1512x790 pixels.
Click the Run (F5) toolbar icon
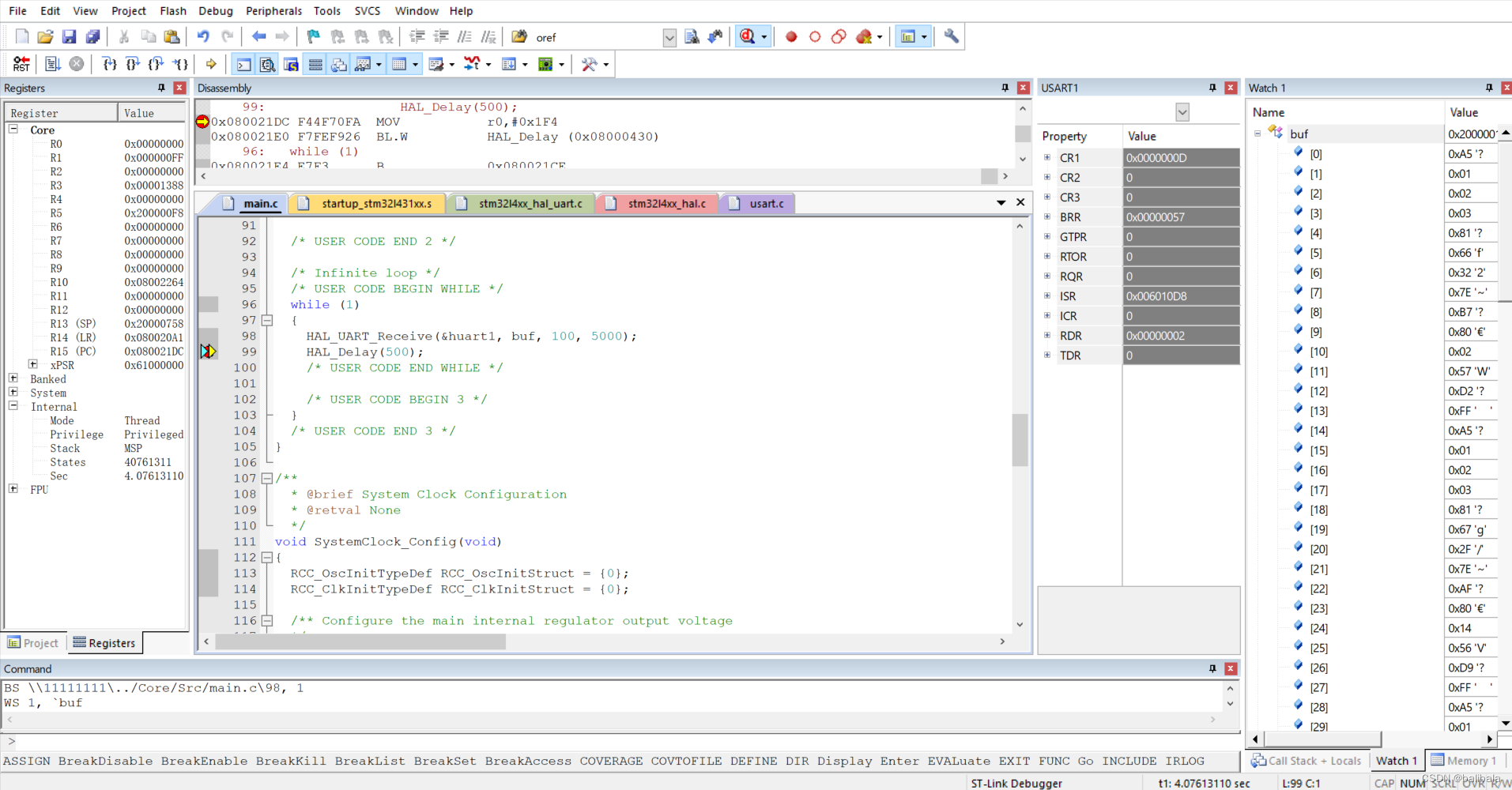pos(52,64)
